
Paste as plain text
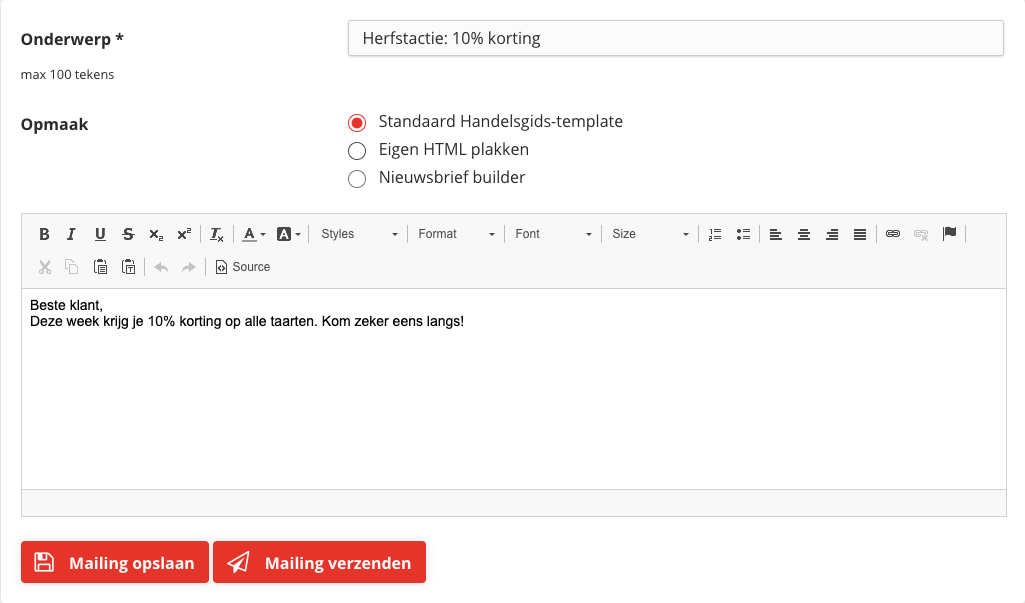(x=128, y=267)
